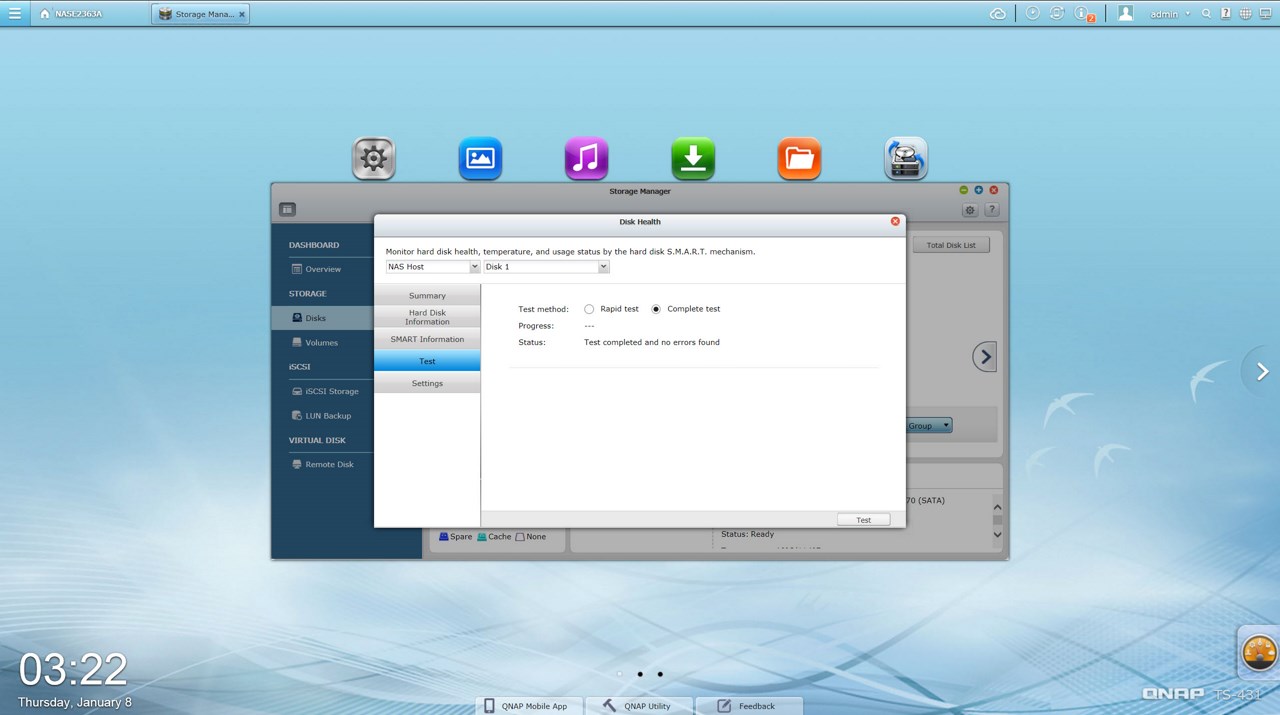Screen dimensions: 1280x715
Task: Launch Music Station app icon
Action: coord(586,159)
